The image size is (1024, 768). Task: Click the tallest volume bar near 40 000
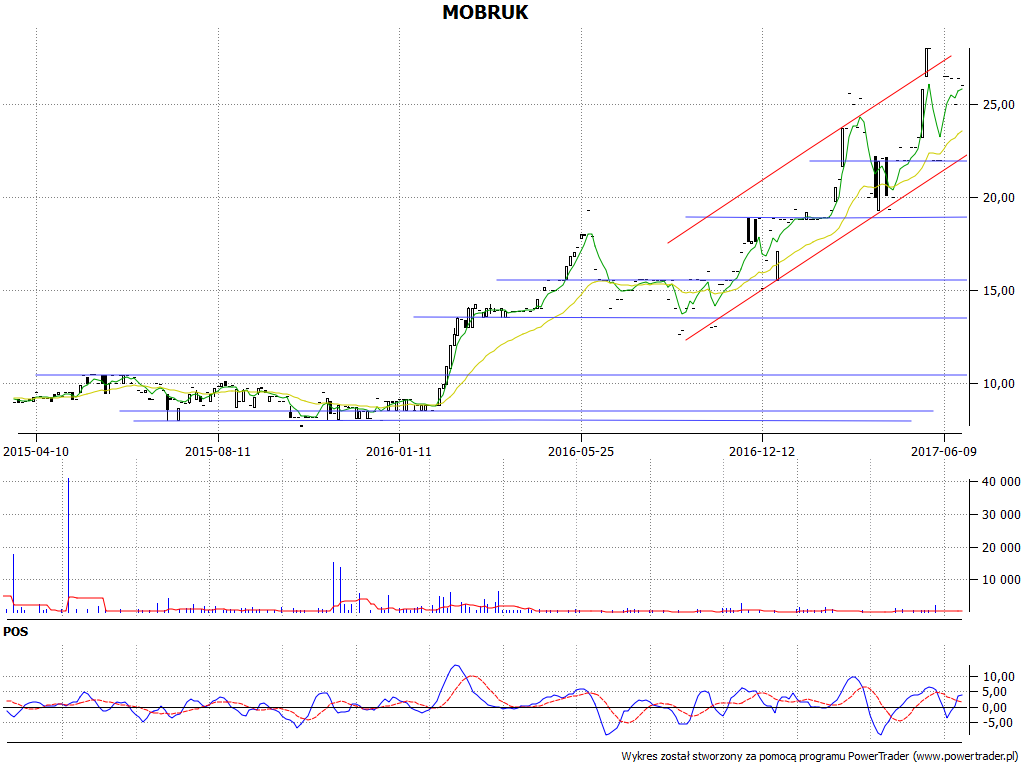69,545
